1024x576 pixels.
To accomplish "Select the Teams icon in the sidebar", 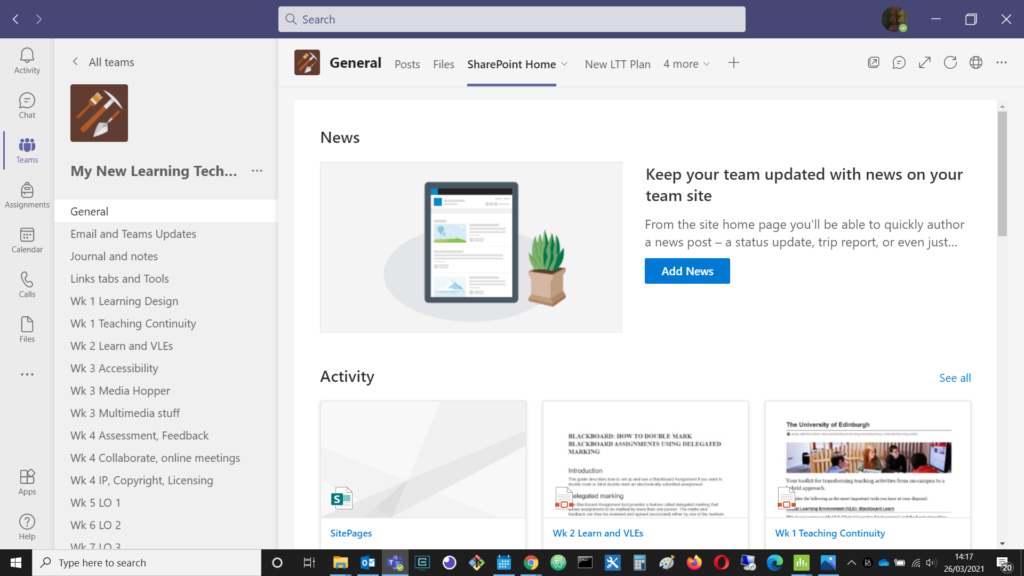I will pos(27,150).
